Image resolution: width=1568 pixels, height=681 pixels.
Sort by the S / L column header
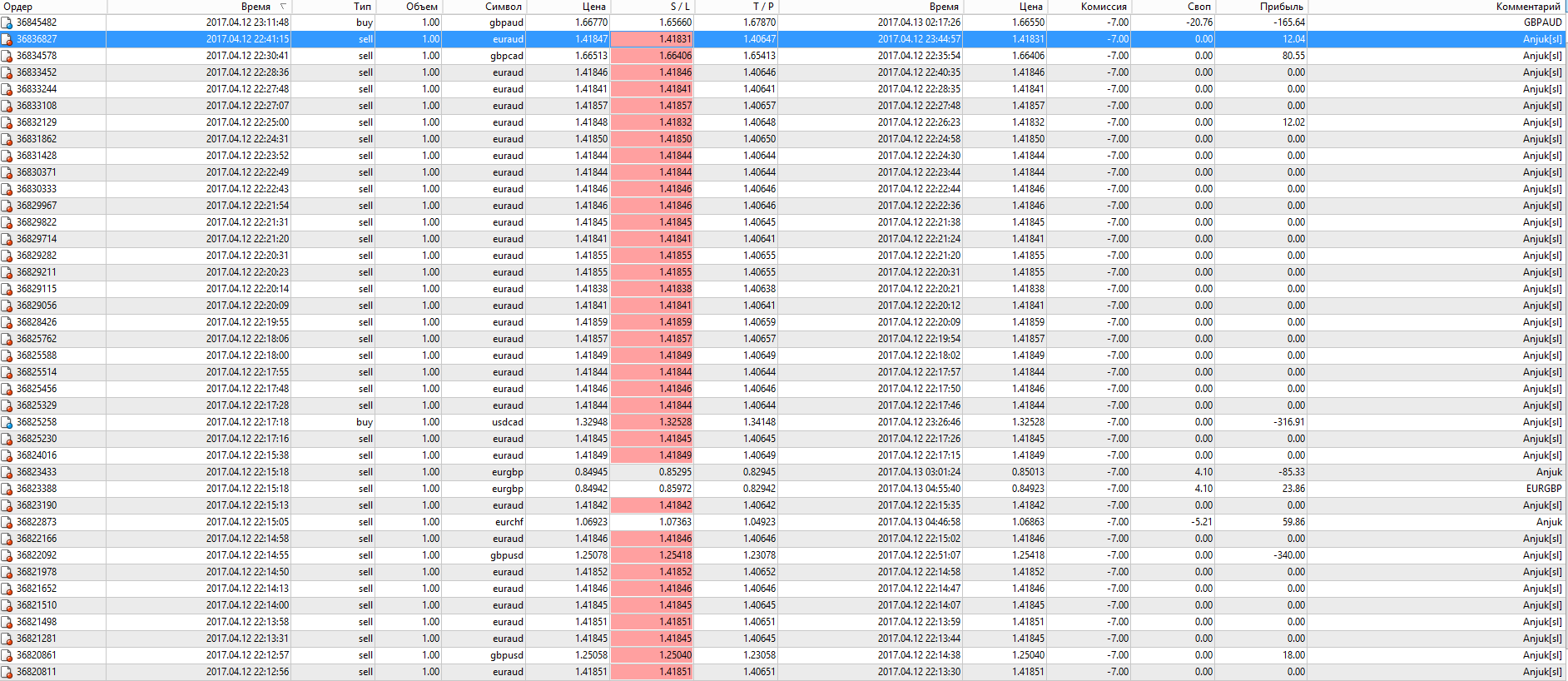click(x=652, y=7)
